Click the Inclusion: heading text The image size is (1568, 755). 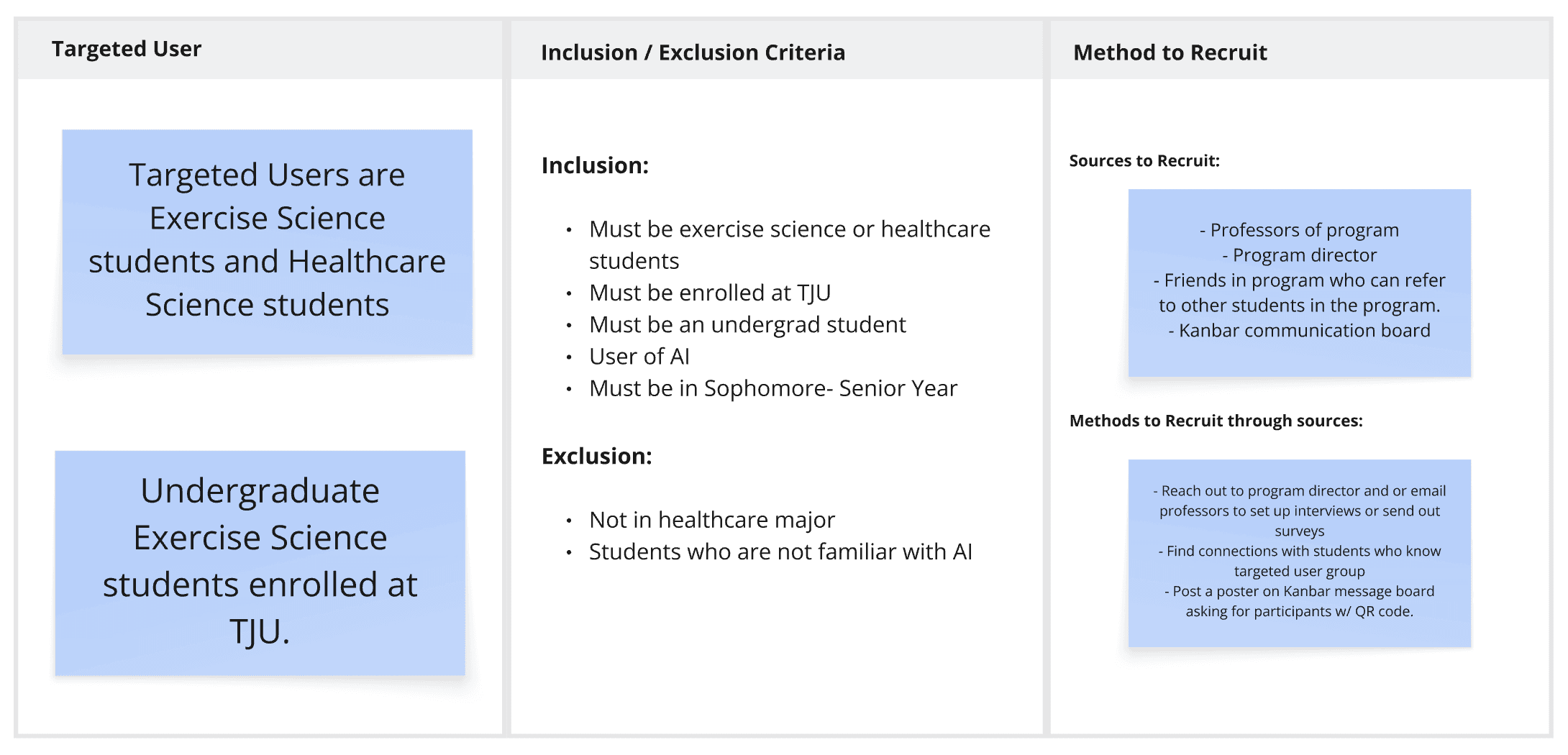coord(595,165)
